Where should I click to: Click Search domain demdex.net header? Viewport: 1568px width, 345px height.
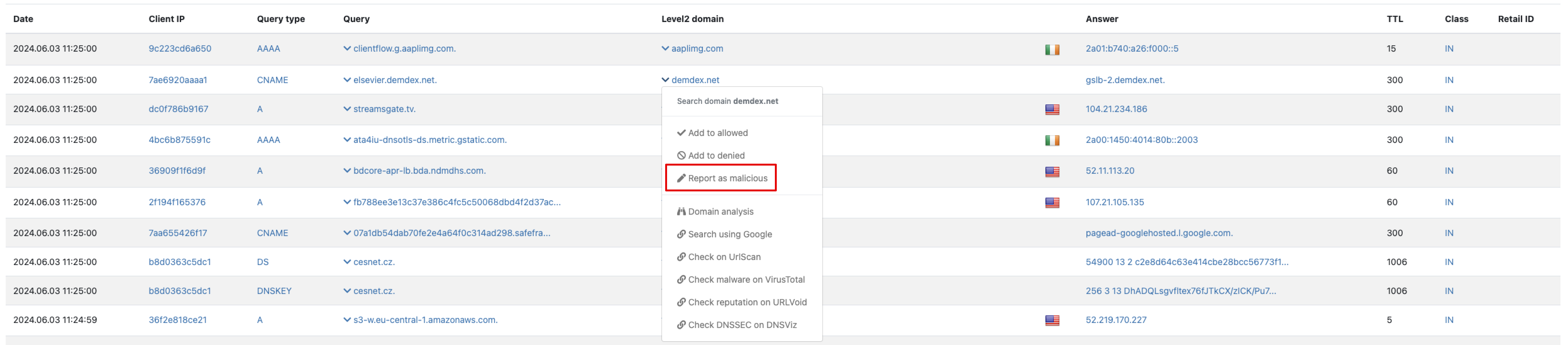coord(727,101)
